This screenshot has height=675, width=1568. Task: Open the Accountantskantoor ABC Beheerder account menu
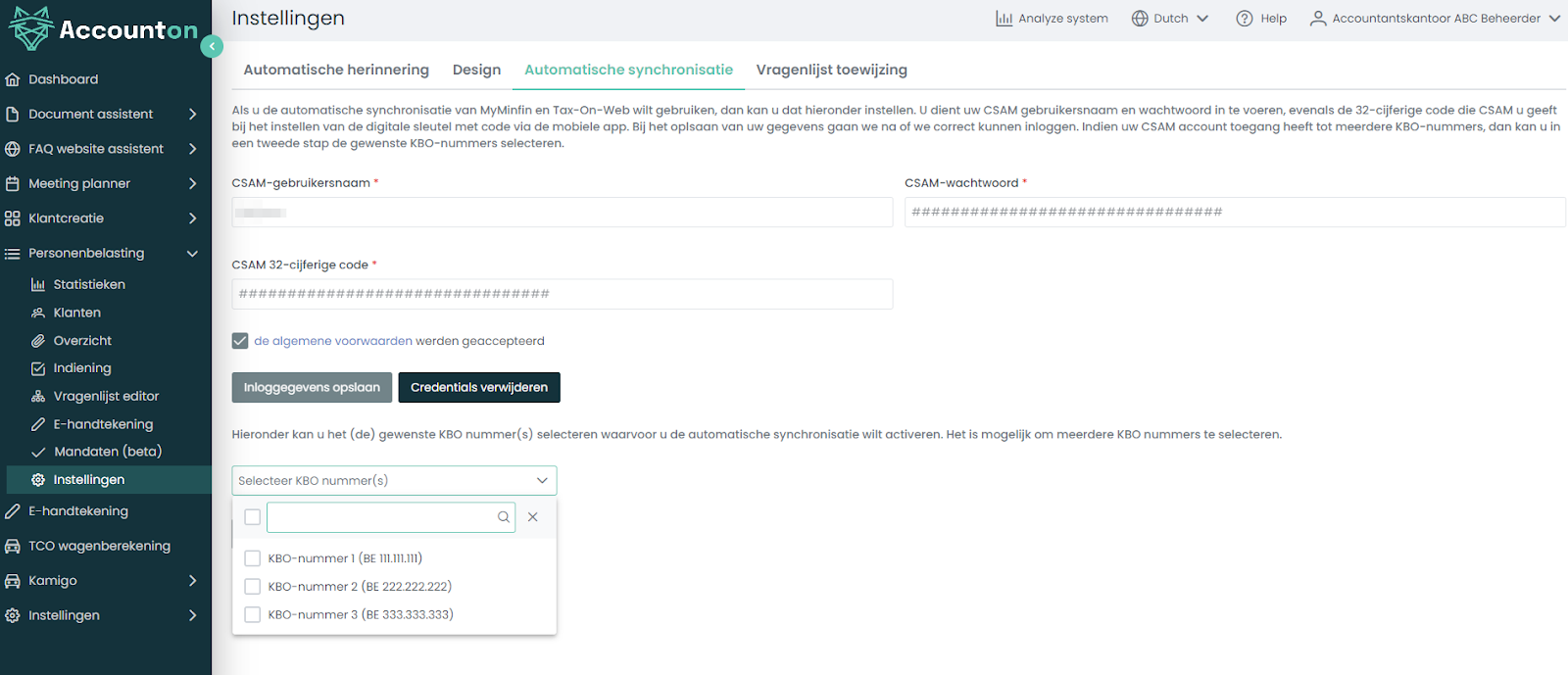1436,19
